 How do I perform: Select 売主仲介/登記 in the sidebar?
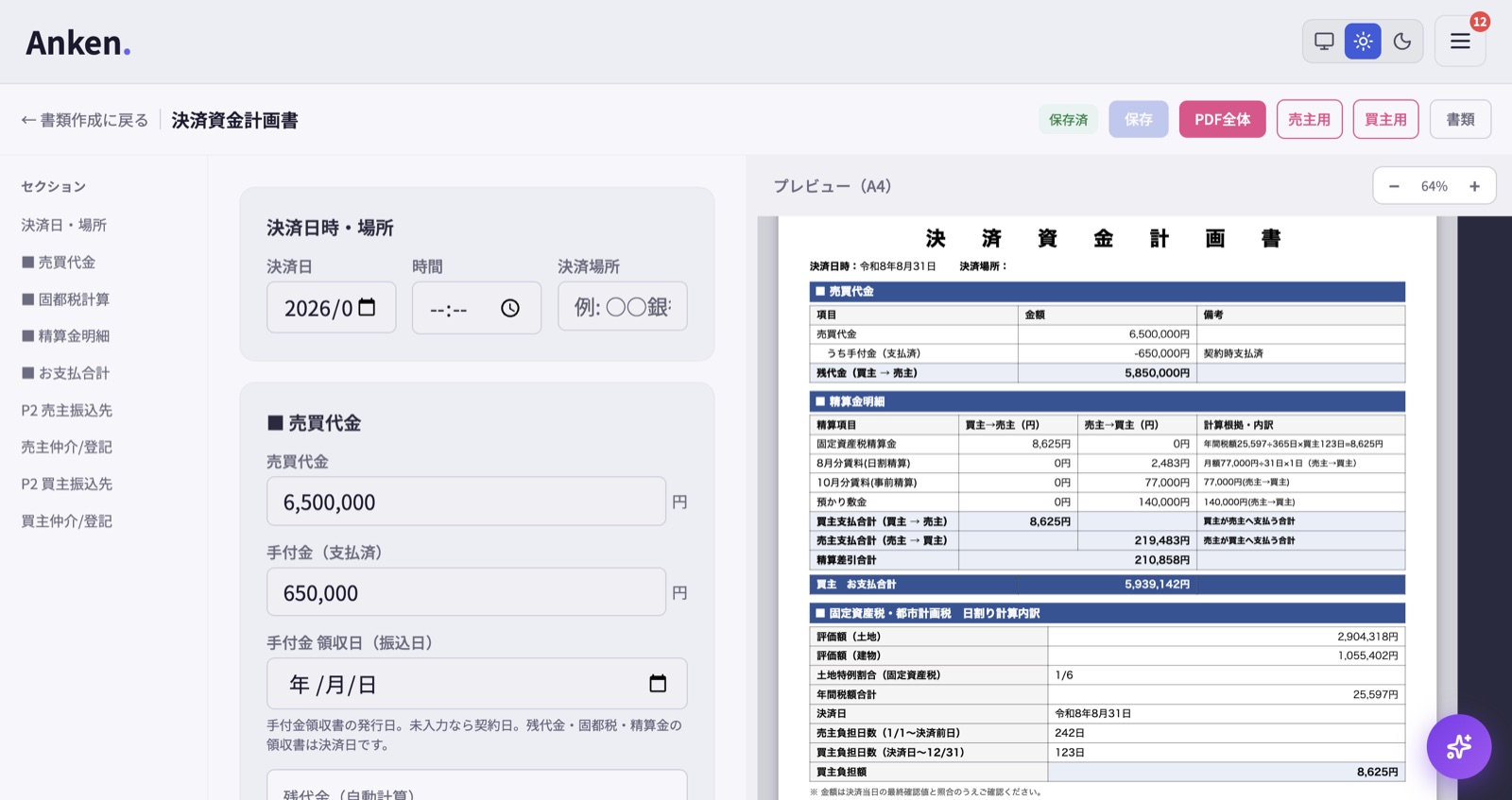click(67, 447)
